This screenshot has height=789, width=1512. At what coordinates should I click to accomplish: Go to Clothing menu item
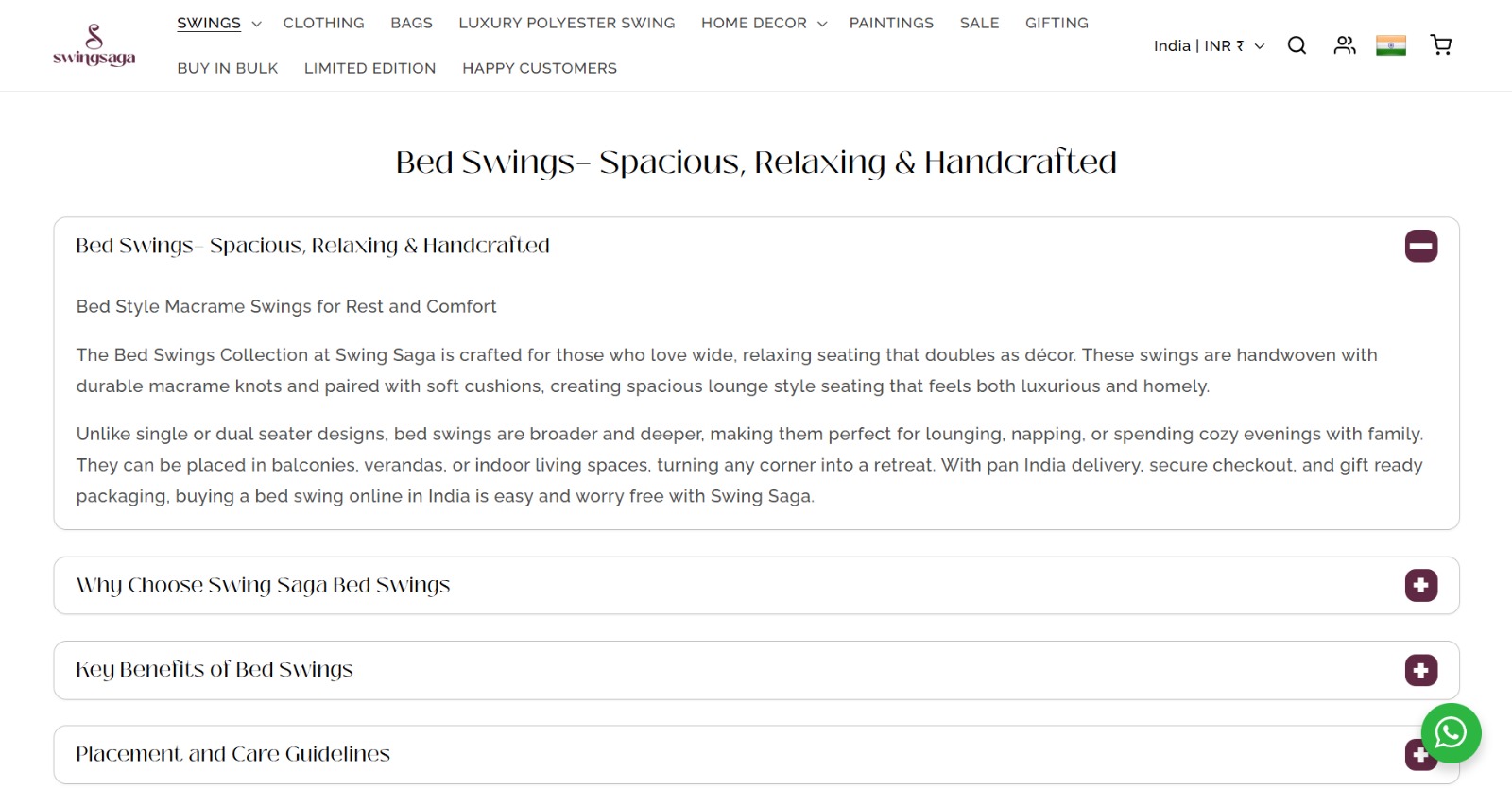click(323, 23)
